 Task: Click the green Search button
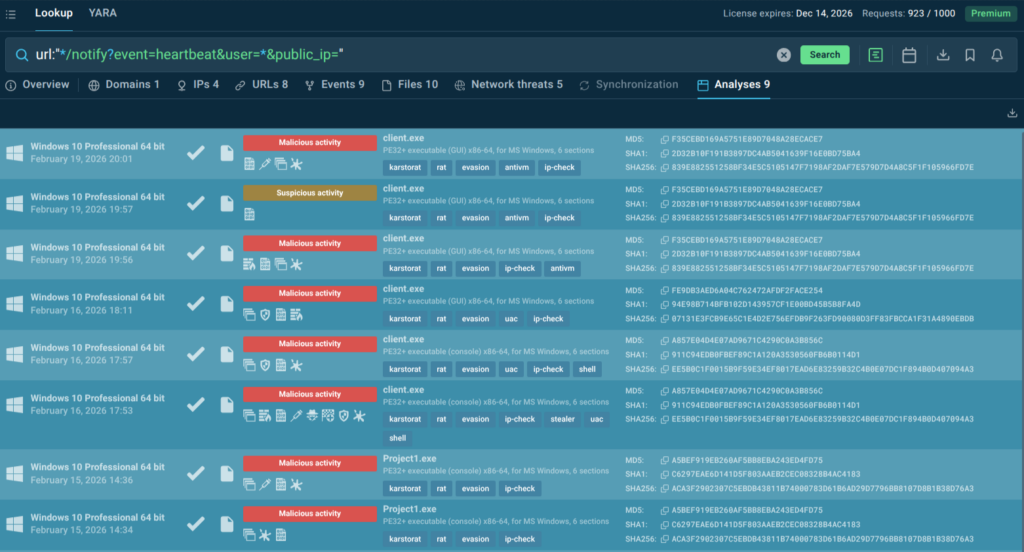coord(824,55)
